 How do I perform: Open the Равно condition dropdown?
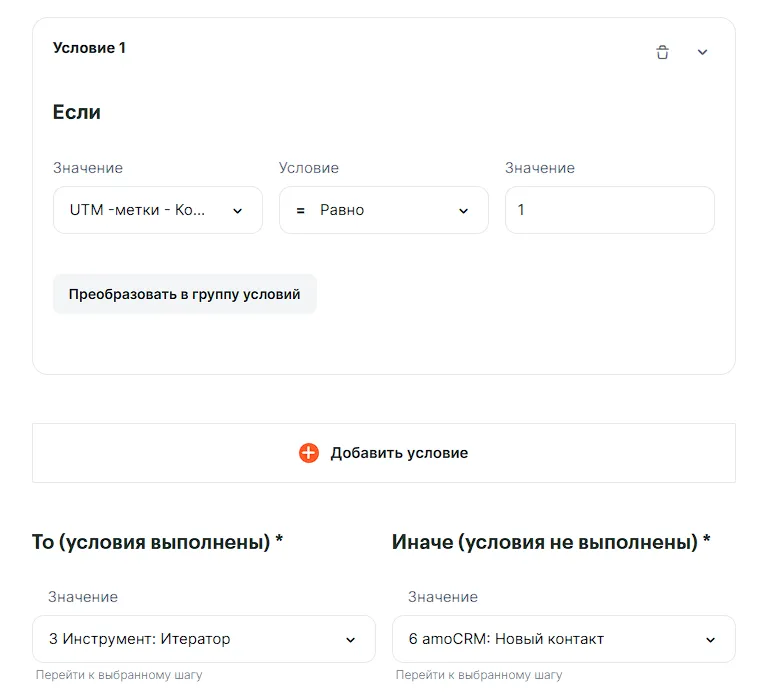pos(384,210)
